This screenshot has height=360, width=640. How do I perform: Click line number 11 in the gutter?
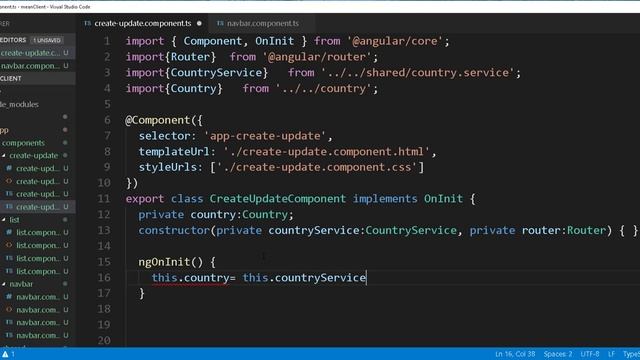coord(104,199)
